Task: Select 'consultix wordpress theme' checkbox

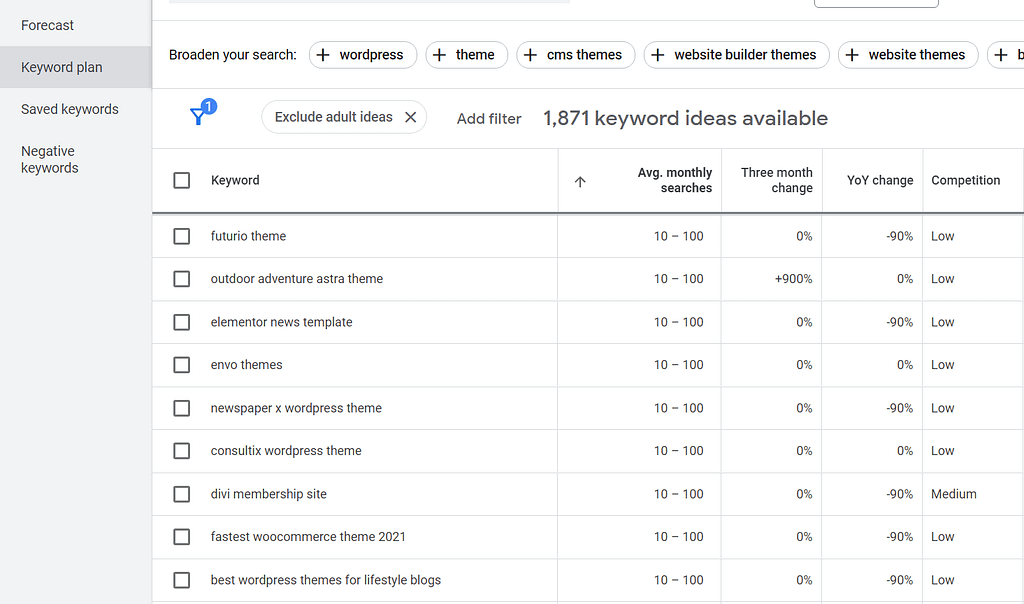Action: coord(182,451)
